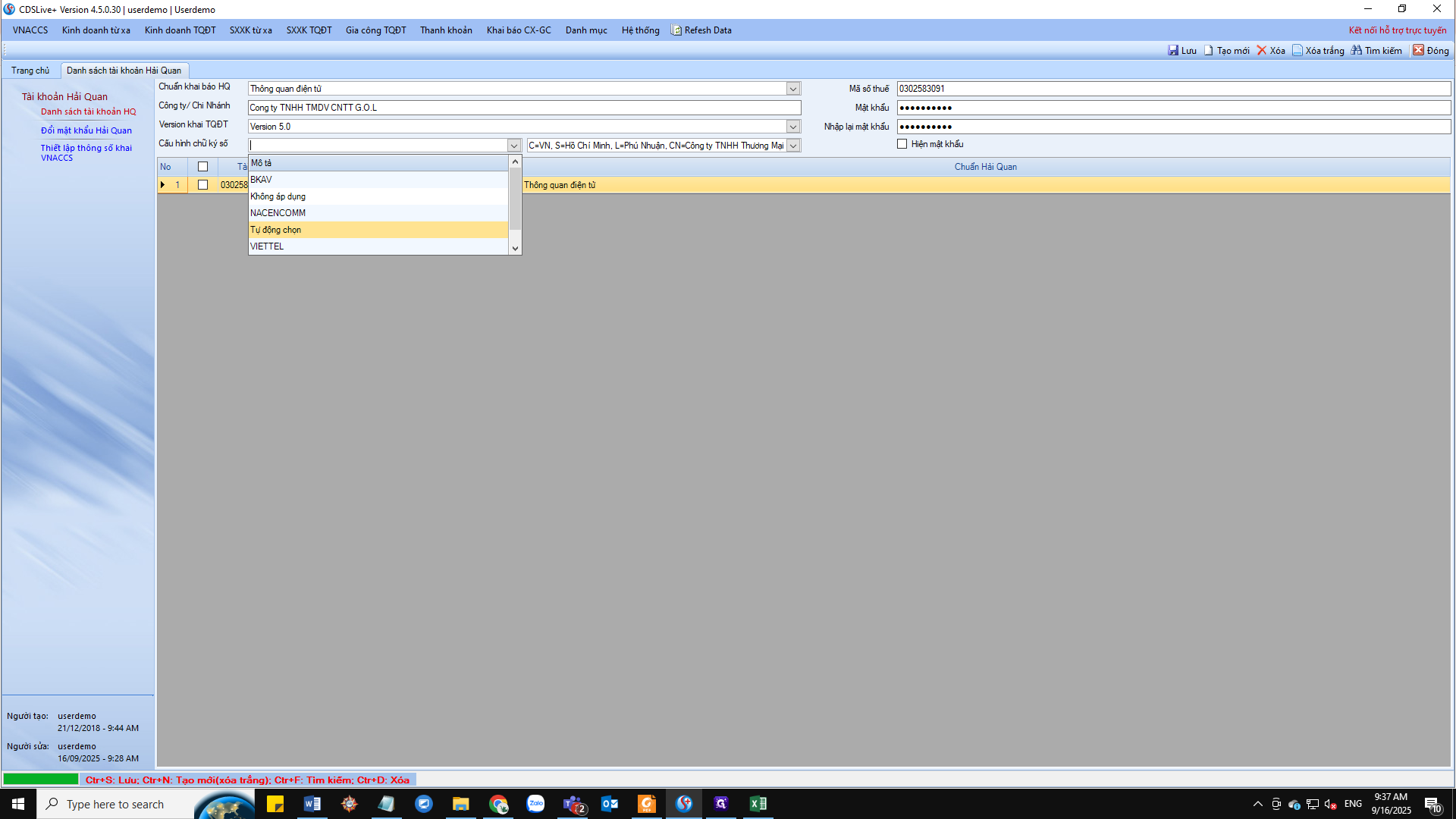The image size is (1456, 819).
Task: Tick the checkbox in row 1
Action: click(202, 185)
